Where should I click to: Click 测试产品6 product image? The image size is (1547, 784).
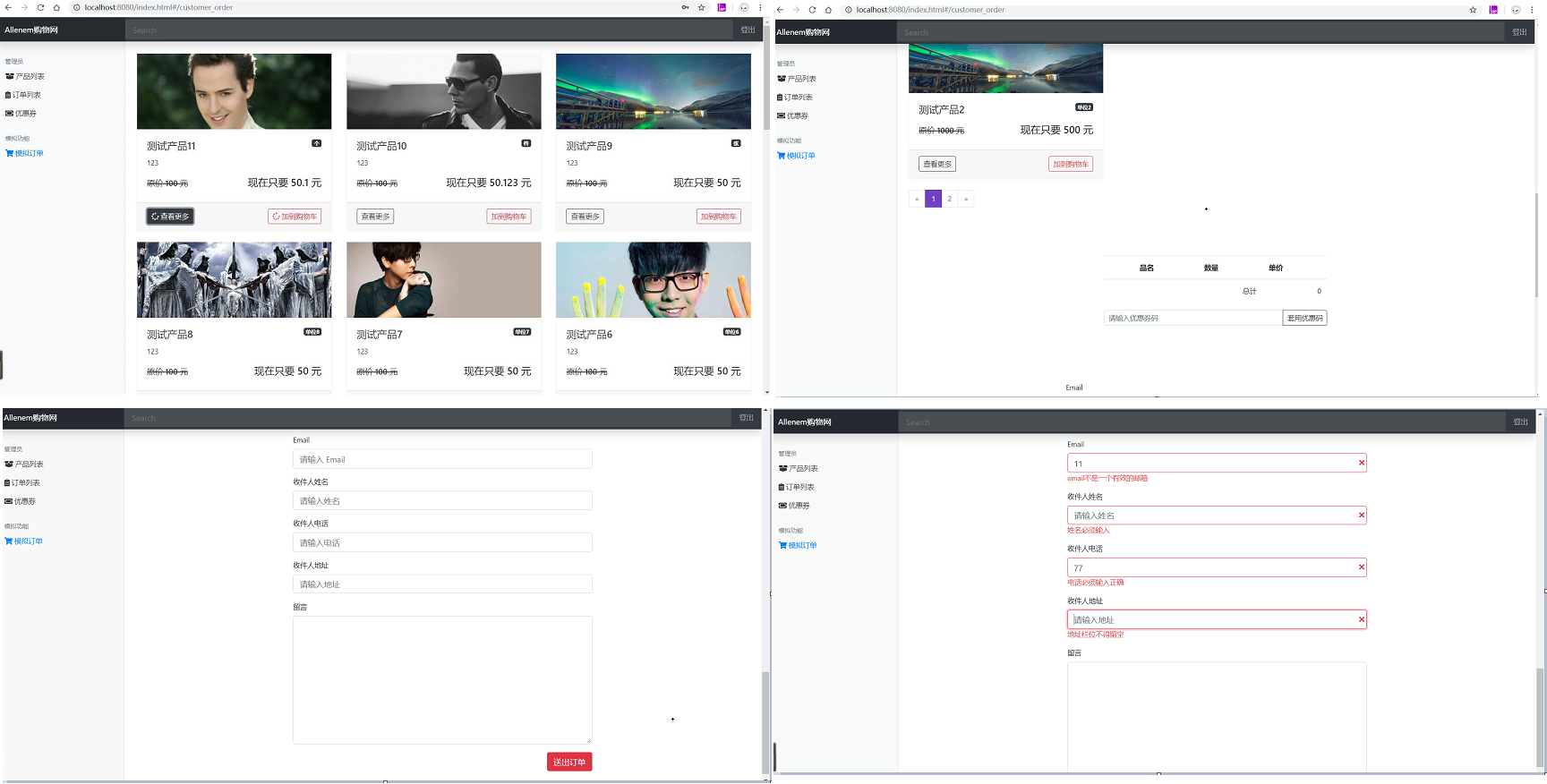(654, 279)
